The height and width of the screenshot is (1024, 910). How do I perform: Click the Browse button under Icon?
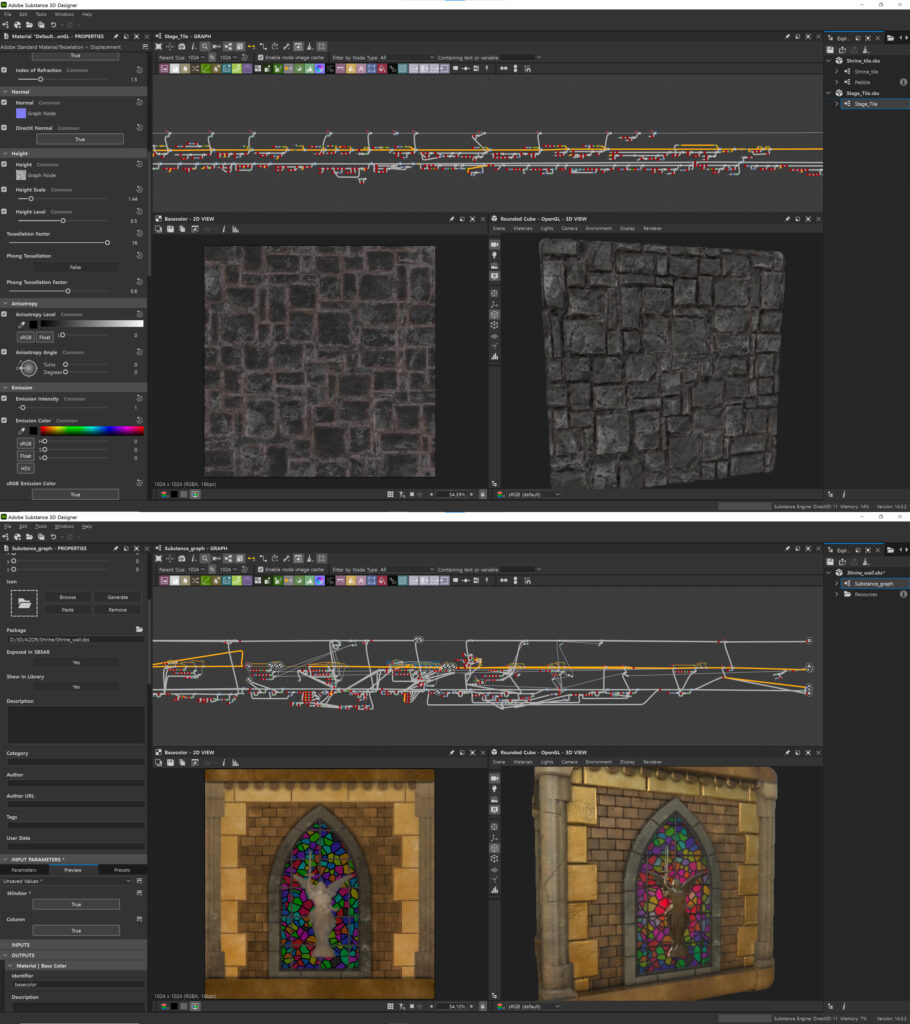(67, 597)
